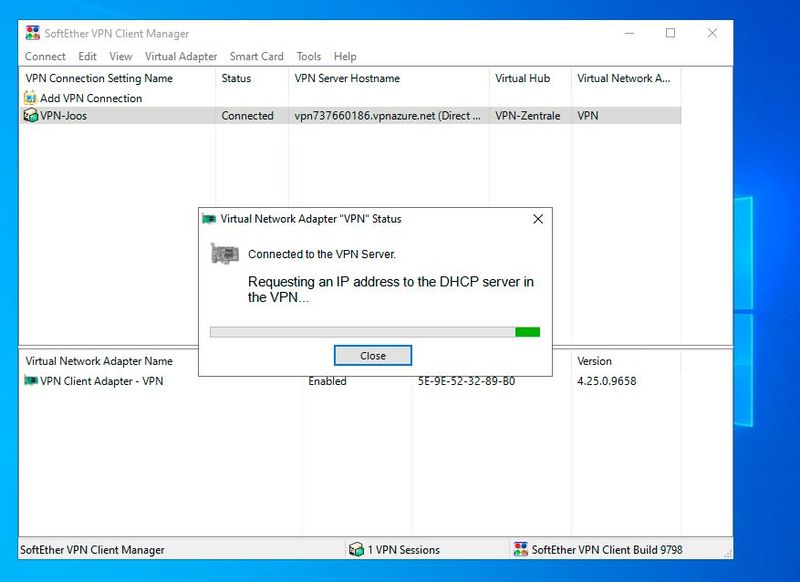Click the 1 VPN Sessions status text
Screen dimensions: 800x582
coord(404,550)
